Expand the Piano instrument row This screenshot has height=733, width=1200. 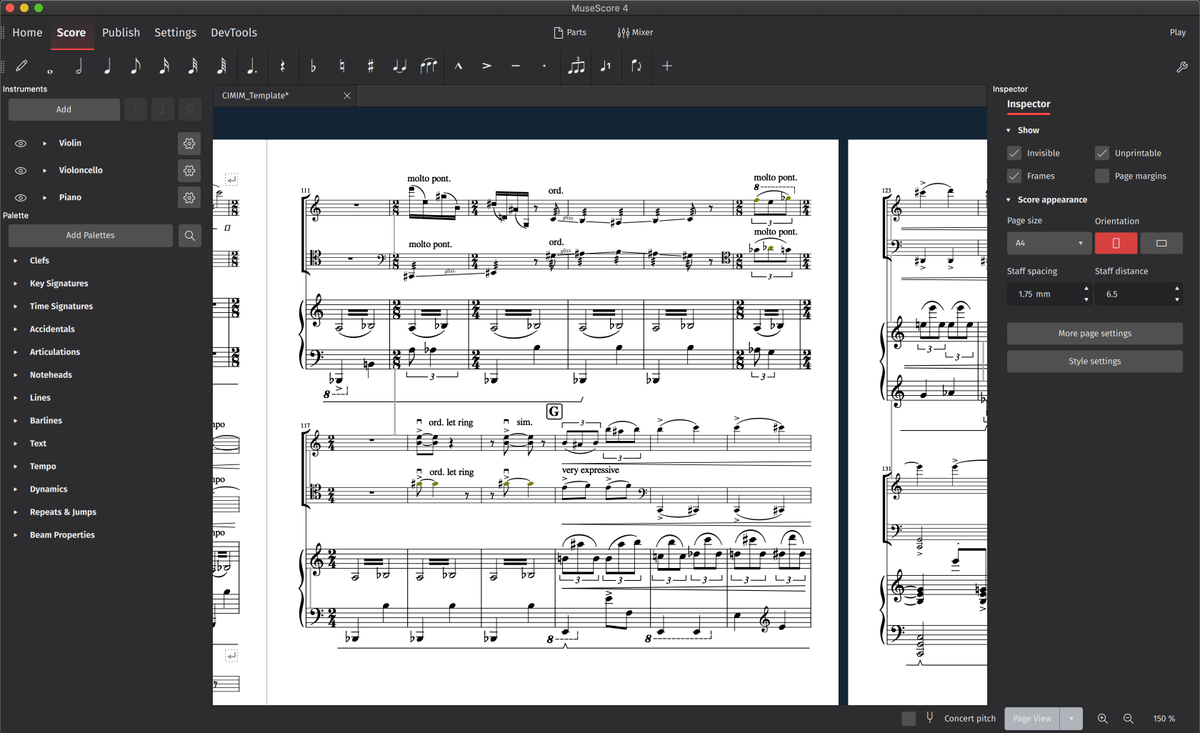pos(45,197)
